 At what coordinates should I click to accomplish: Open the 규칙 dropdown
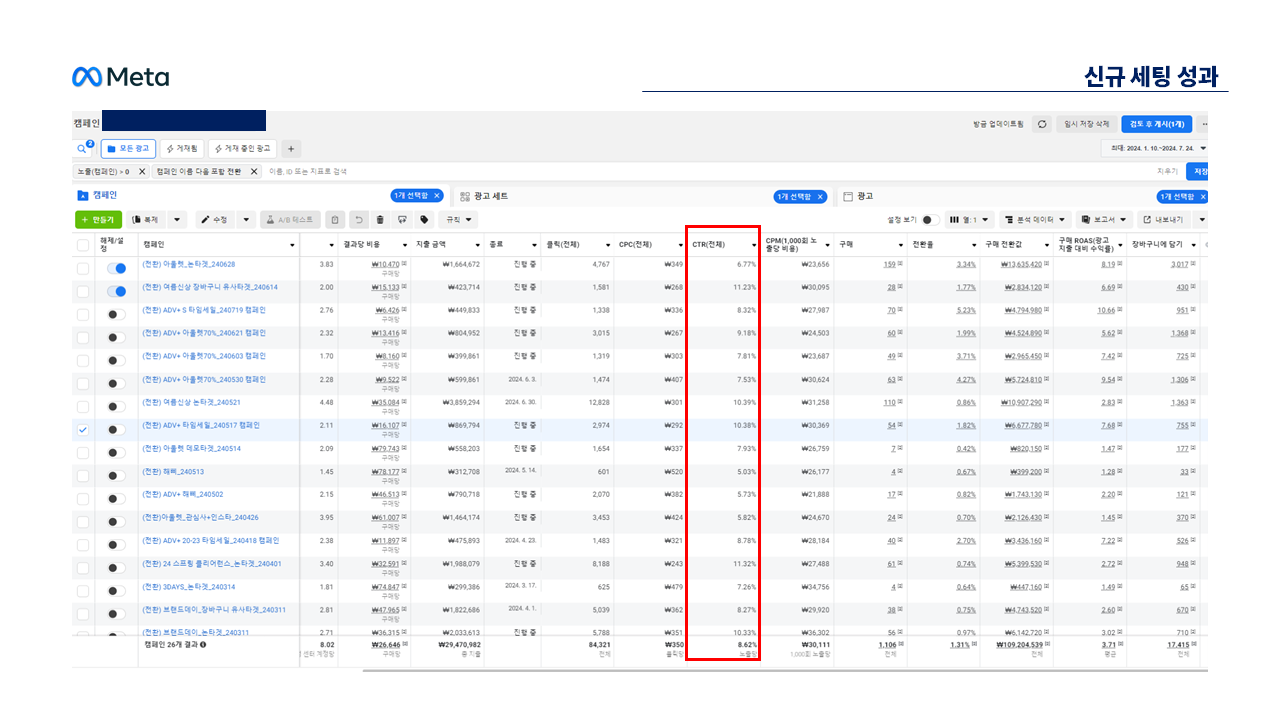[x=460, y=219]
